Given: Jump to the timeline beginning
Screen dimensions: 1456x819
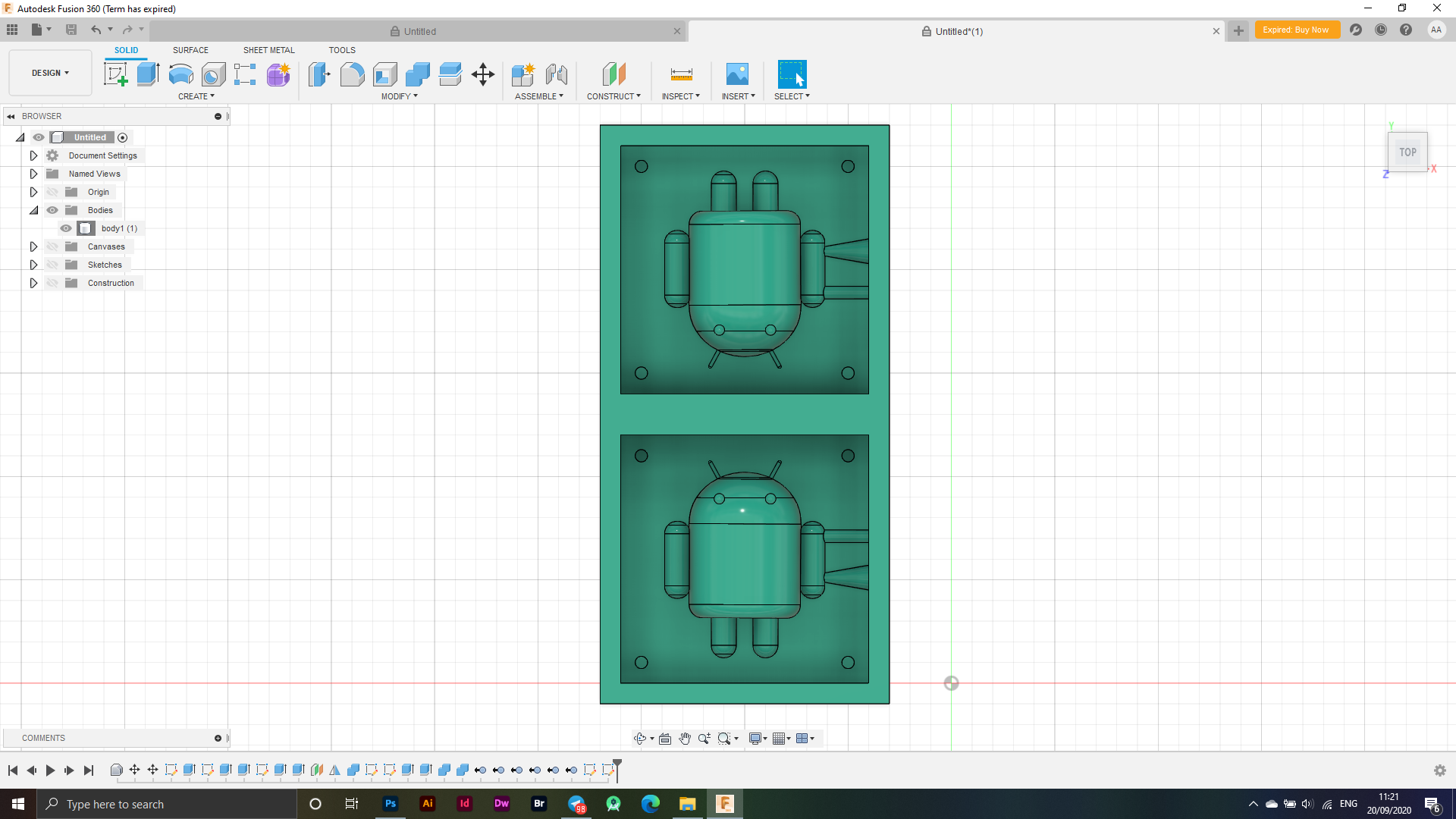Looking at the screenshot, I should (x=13, y=770).
